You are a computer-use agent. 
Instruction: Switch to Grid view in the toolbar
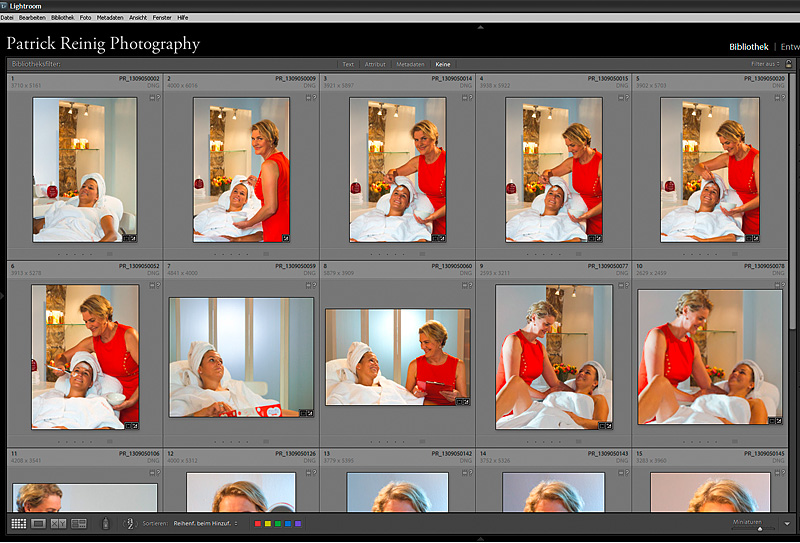click(18, 523)
